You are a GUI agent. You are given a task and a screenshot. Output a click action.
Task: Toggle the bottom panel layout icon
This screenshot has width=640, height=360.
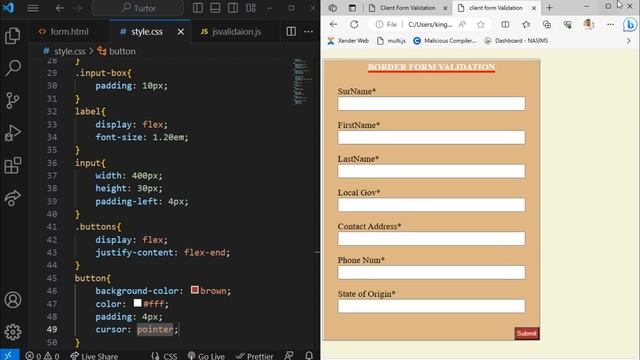point(216,8)
